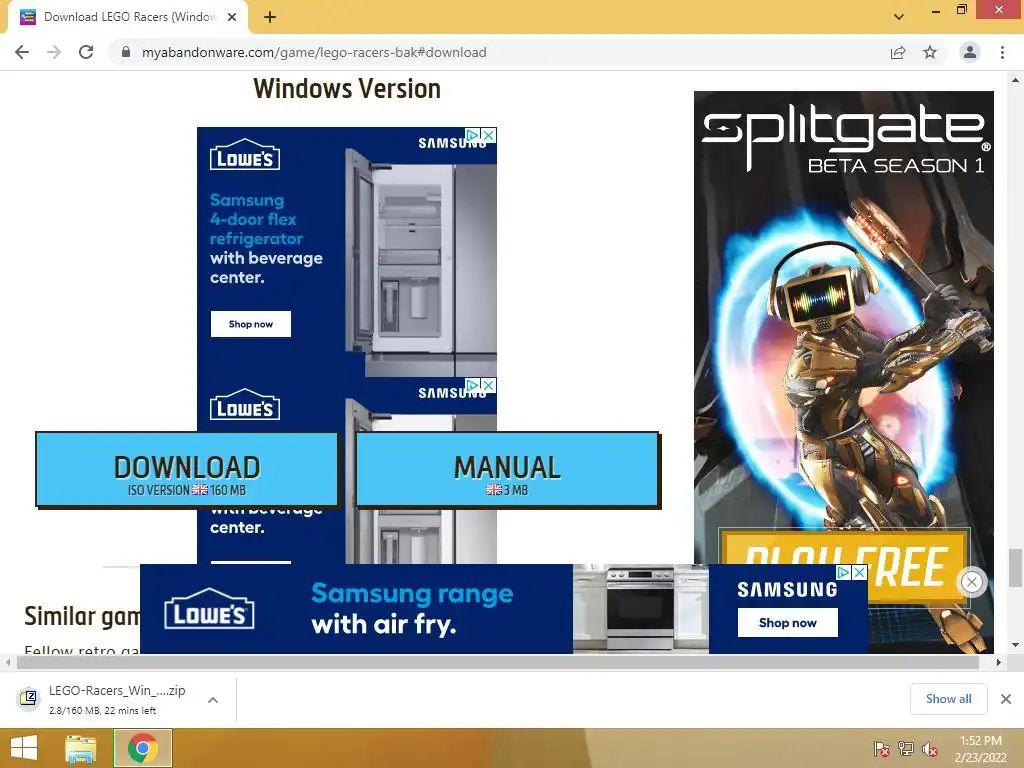Download the Manual 3 MB

coord(507,469)
